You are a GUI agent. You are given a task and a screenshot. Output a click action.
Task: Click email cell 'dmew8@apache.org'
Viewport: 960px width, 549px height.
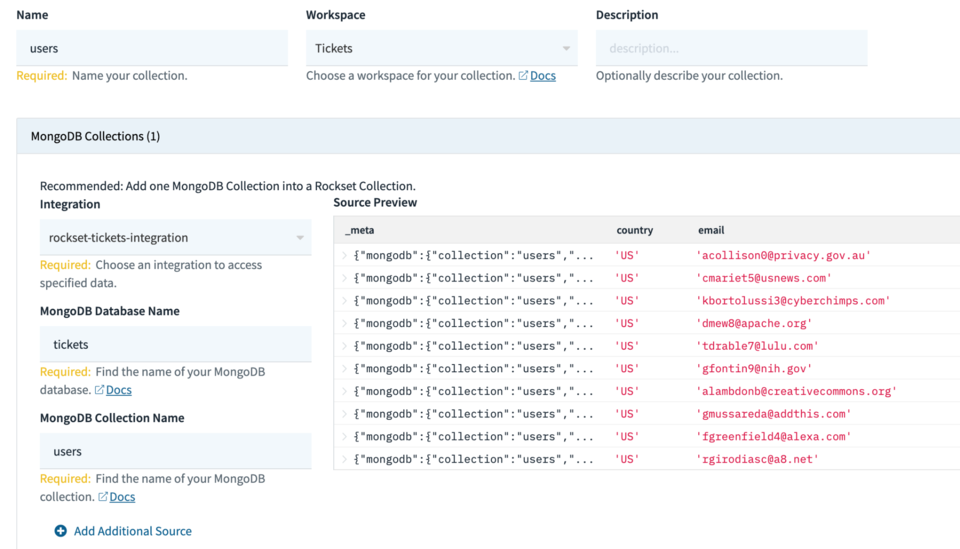[754, 323]
